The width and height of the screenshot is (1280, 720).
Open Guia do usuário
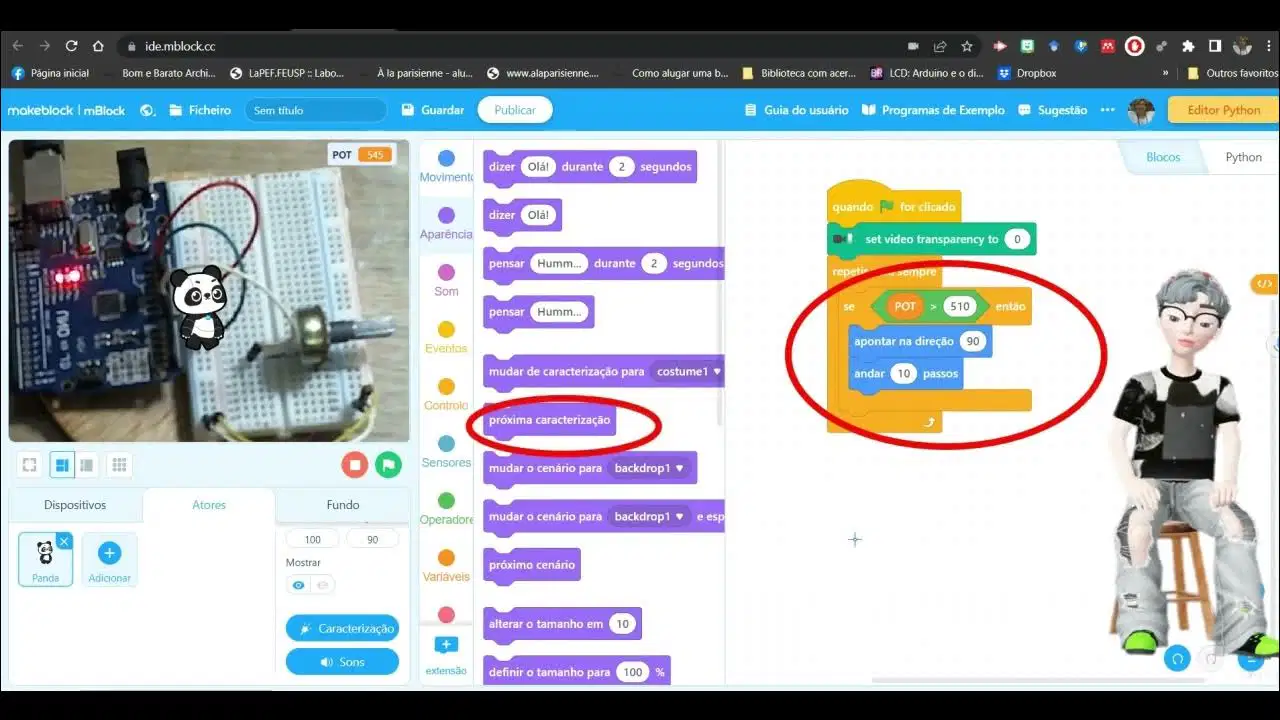(x=796, y=110)
